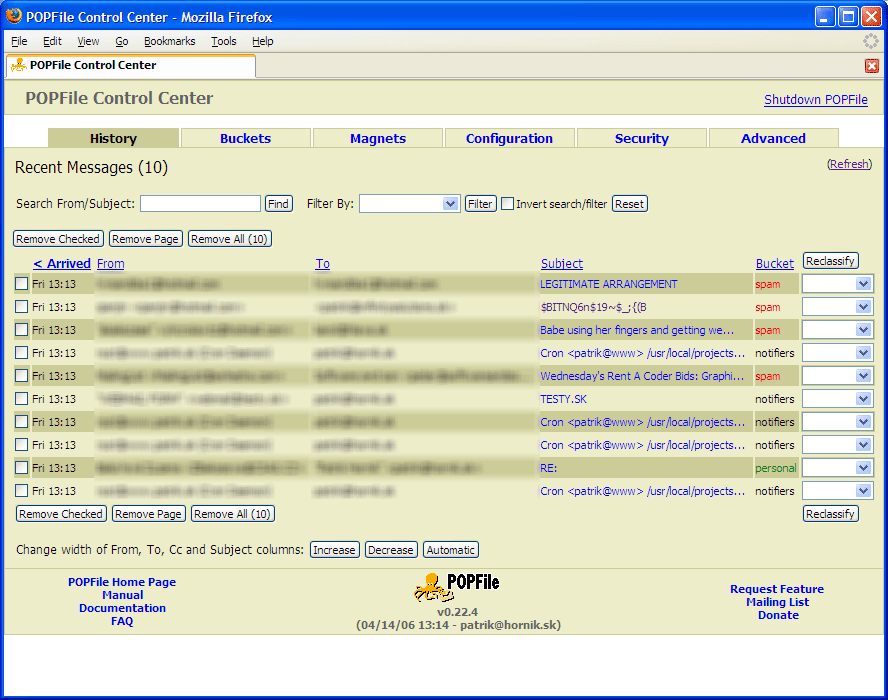The image size is (888, 700).
Task: Click the POPFile octopus logo in footer
Action: (x=456, y=587)
